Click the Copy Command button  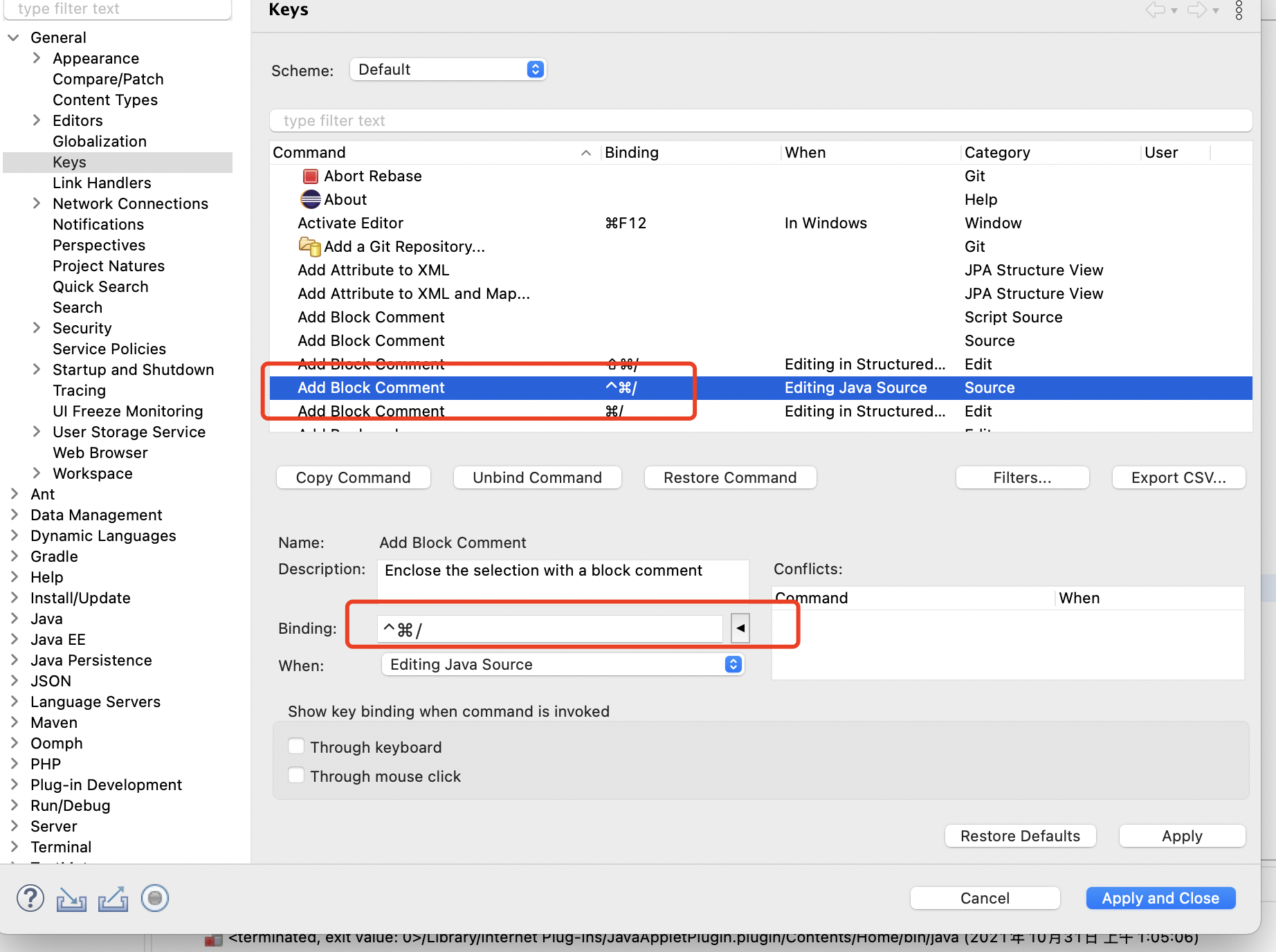pos(354,477)
